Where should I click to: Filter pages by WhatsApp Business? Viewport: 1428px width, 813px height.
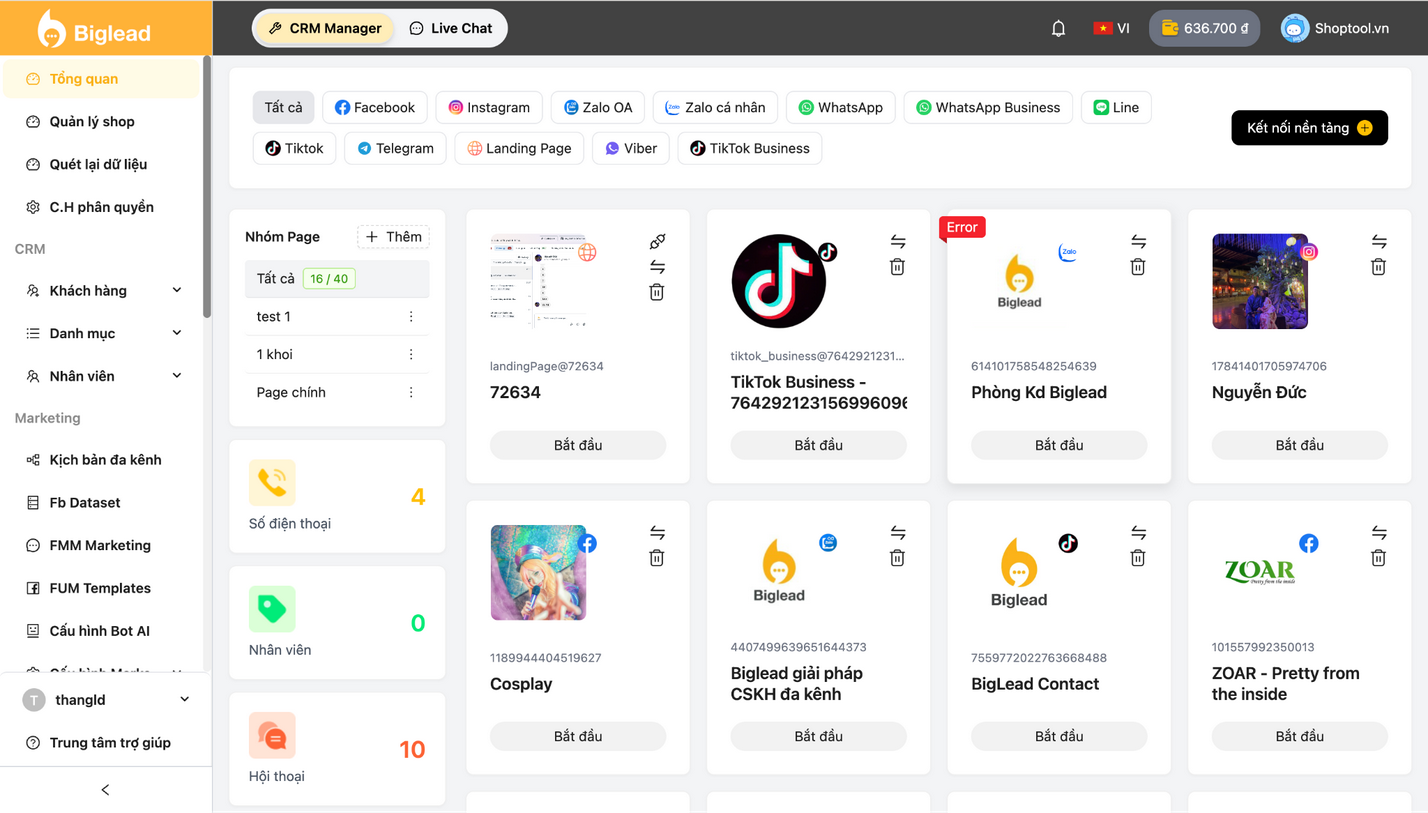[988, 107]
